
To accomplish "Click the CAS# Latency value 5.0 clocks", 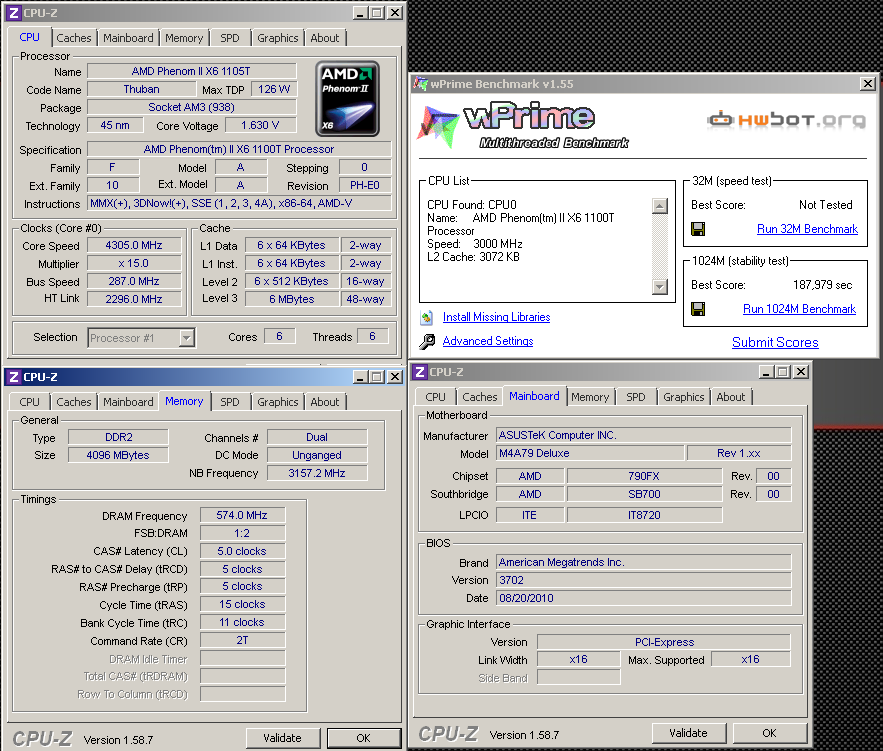I will coord(242,551).
